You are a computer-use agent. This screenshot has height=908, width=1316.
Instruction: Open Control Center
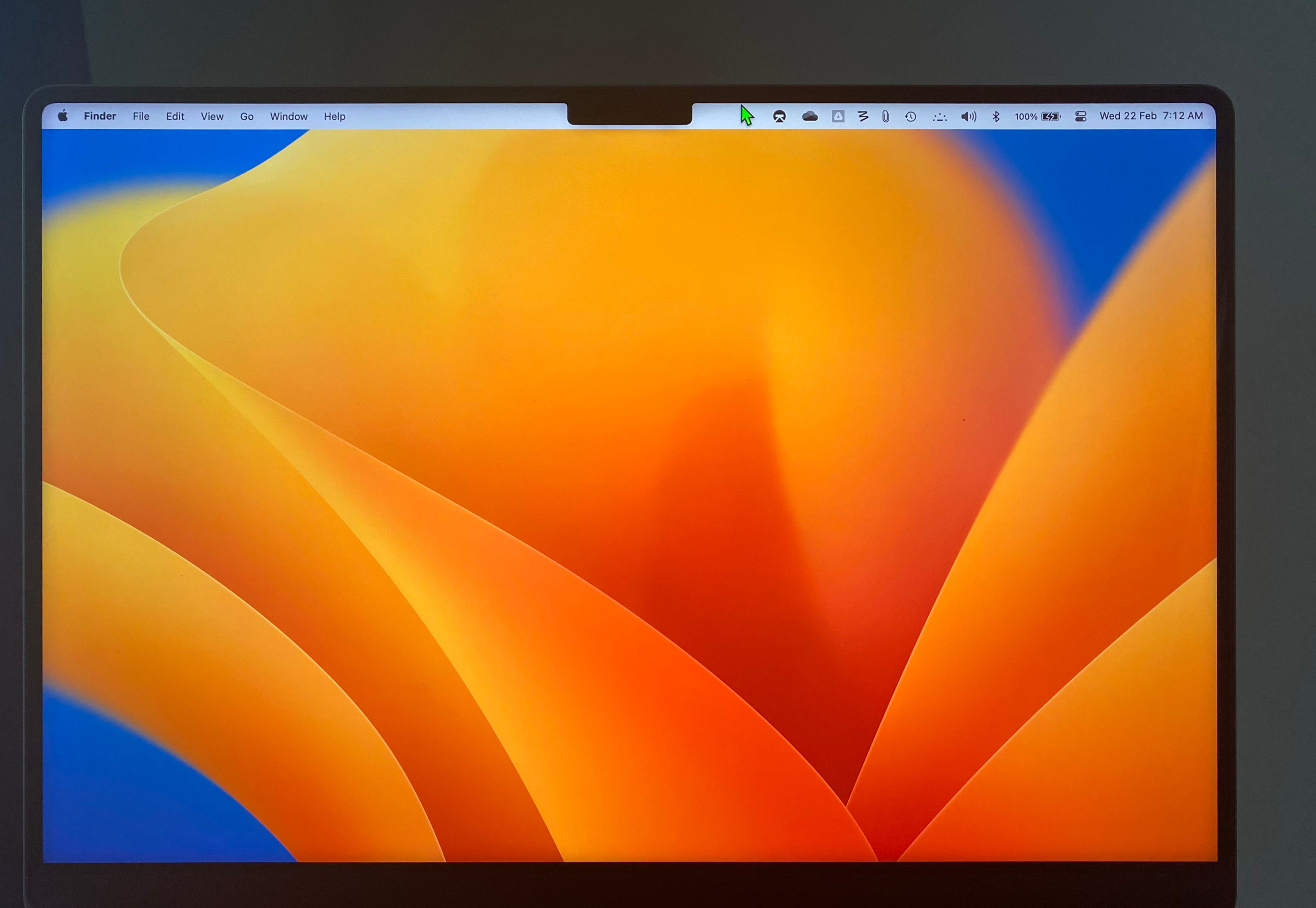coord(1081,117)
